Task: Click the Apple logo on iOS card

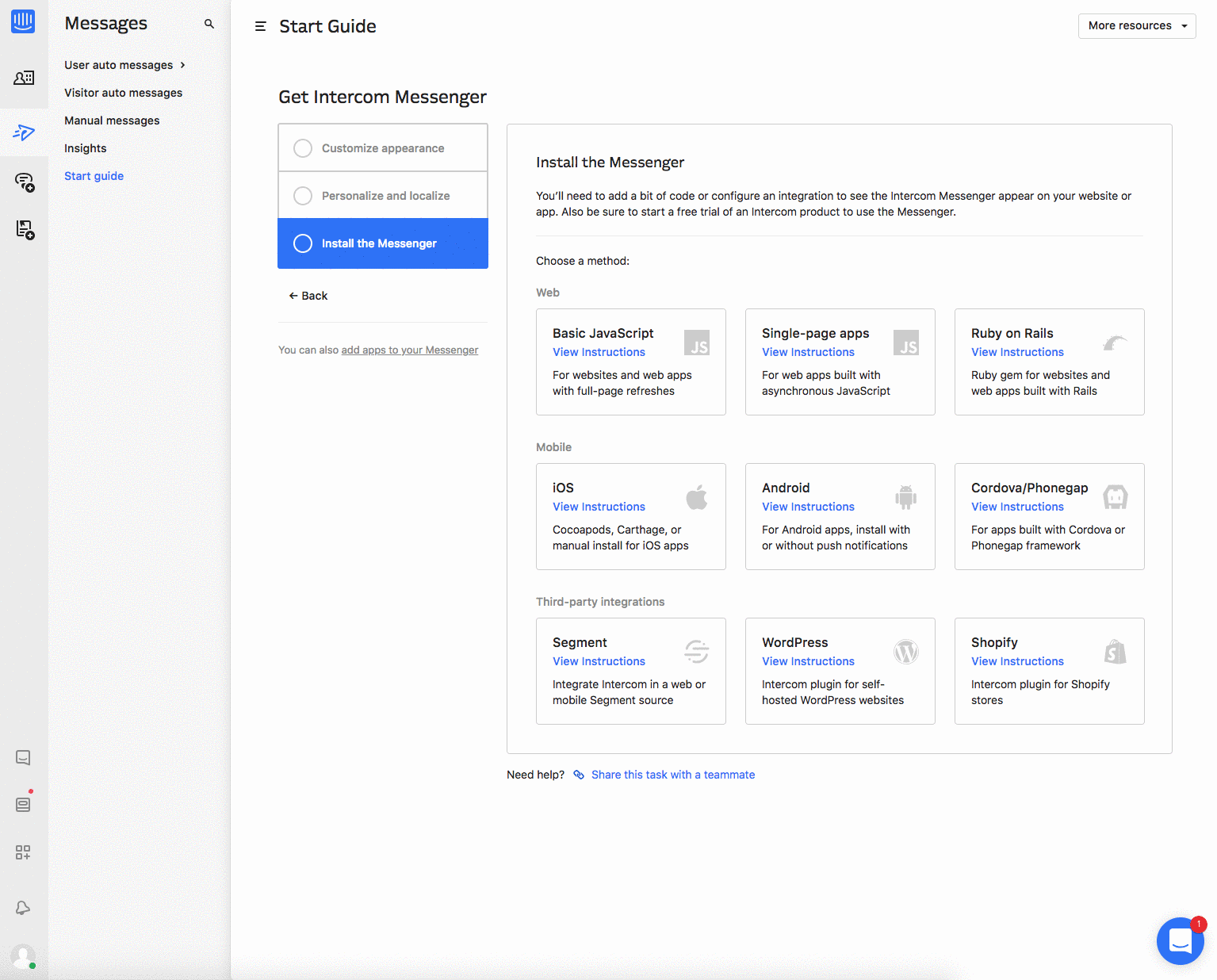Action: click(x=697, y=497)
